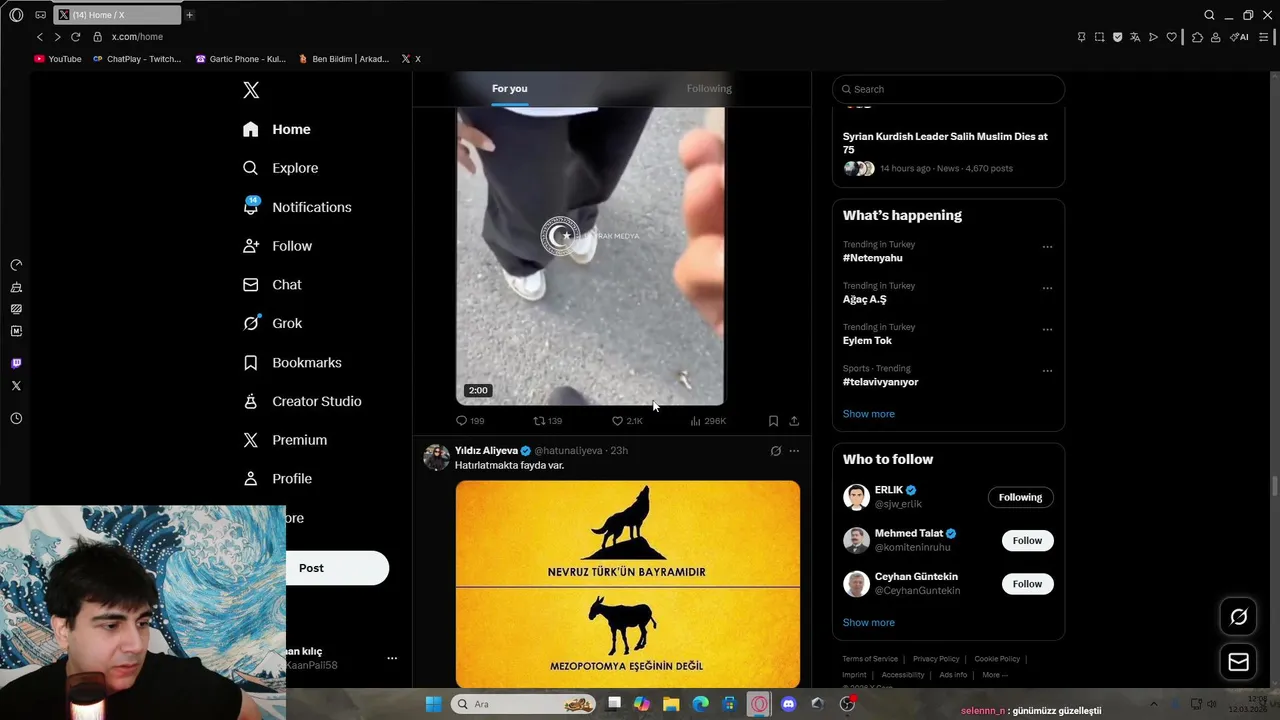The height and width of the screenshot is (720, 1280).
Task: Open Terms of Service link
Action: [x=870, y=659]
